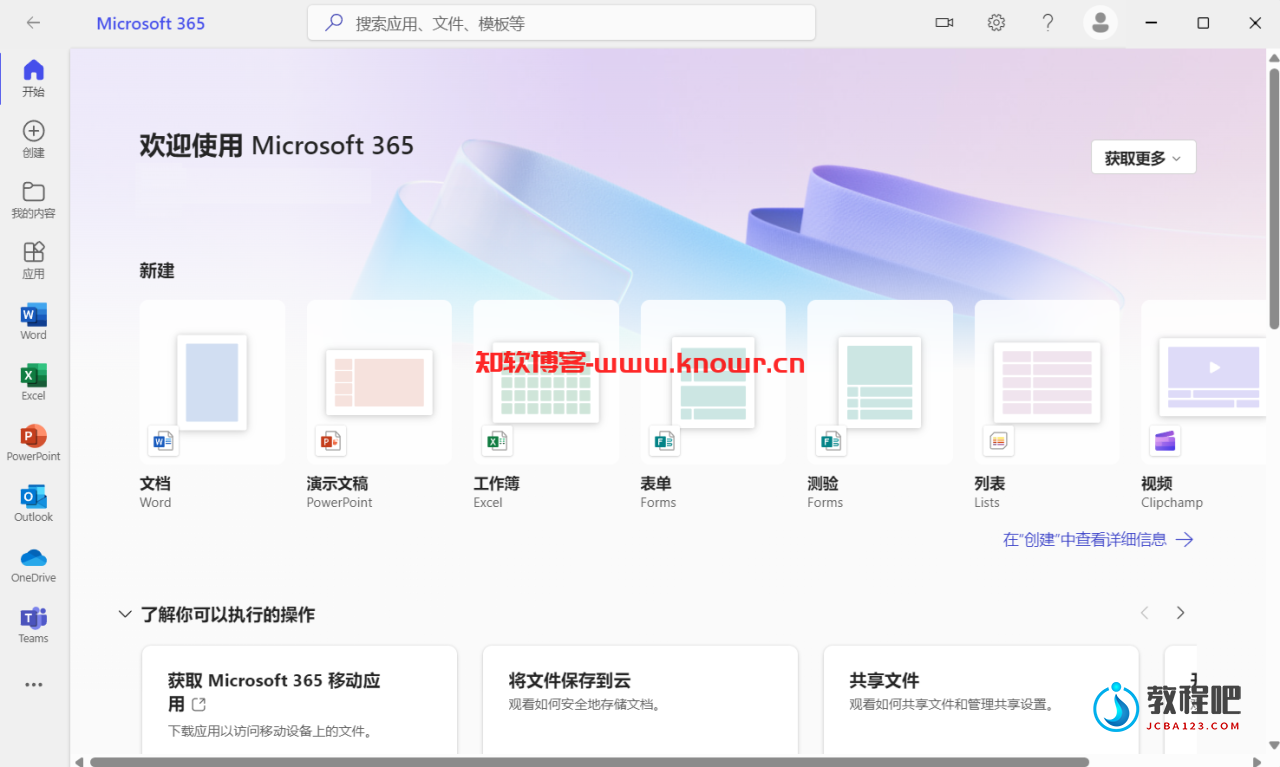Click the Microsoft 365 title text
Image resolution: width=1280 pixels, height=767 pixels.
150,23
